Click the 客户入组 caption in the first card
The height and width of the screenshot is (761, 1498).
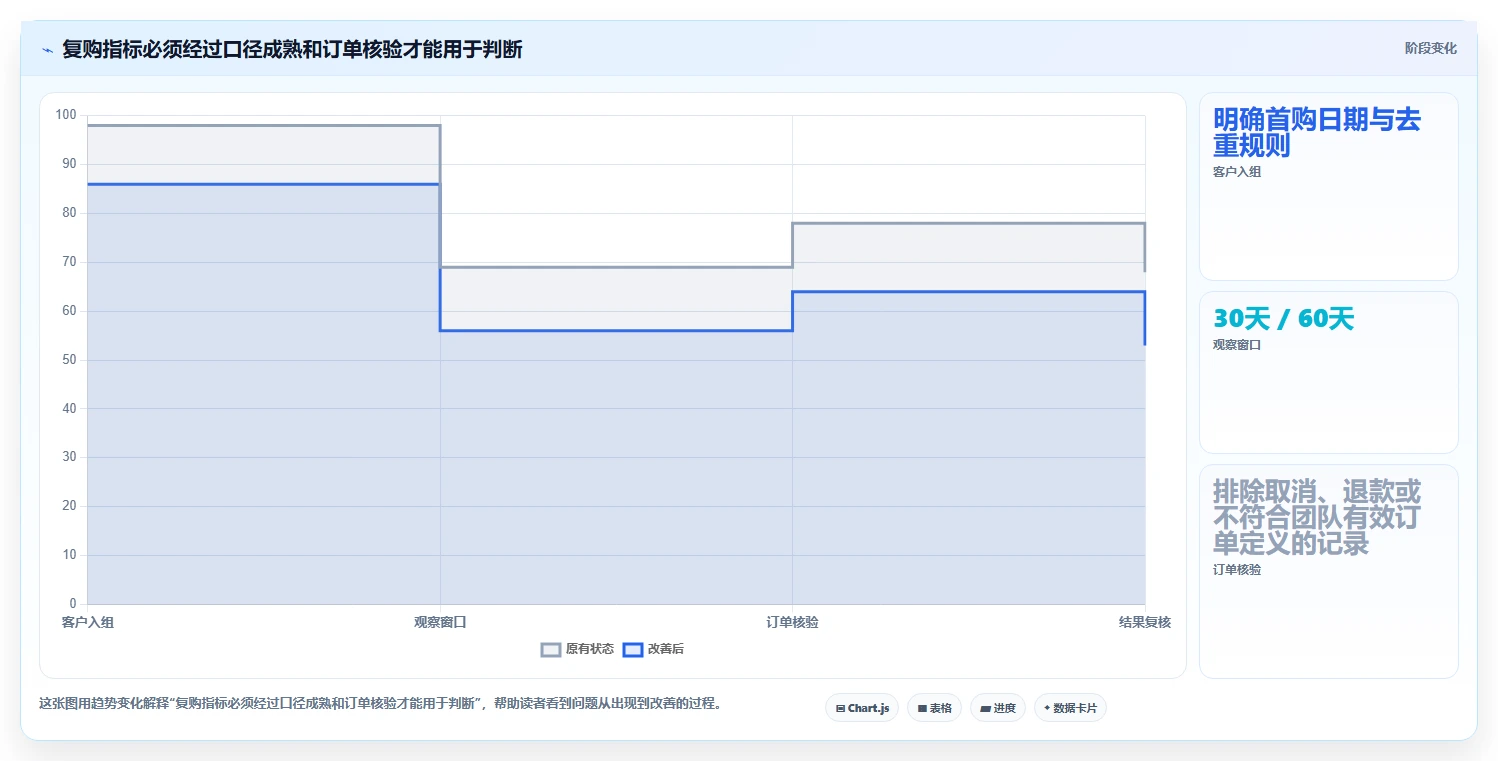(1237, 172)
